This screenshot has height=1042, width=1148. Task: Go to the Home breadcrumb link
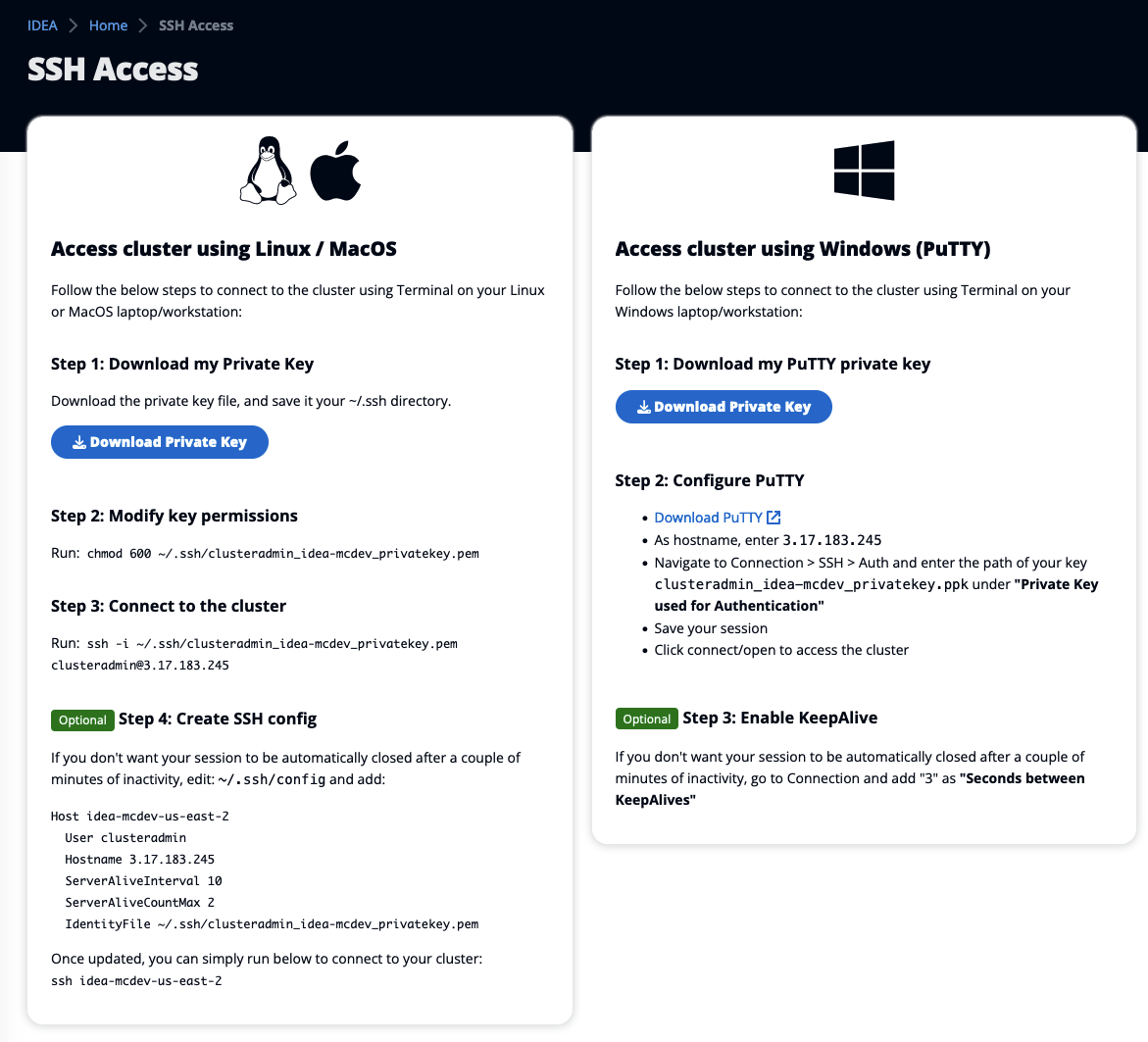point(108,25)
